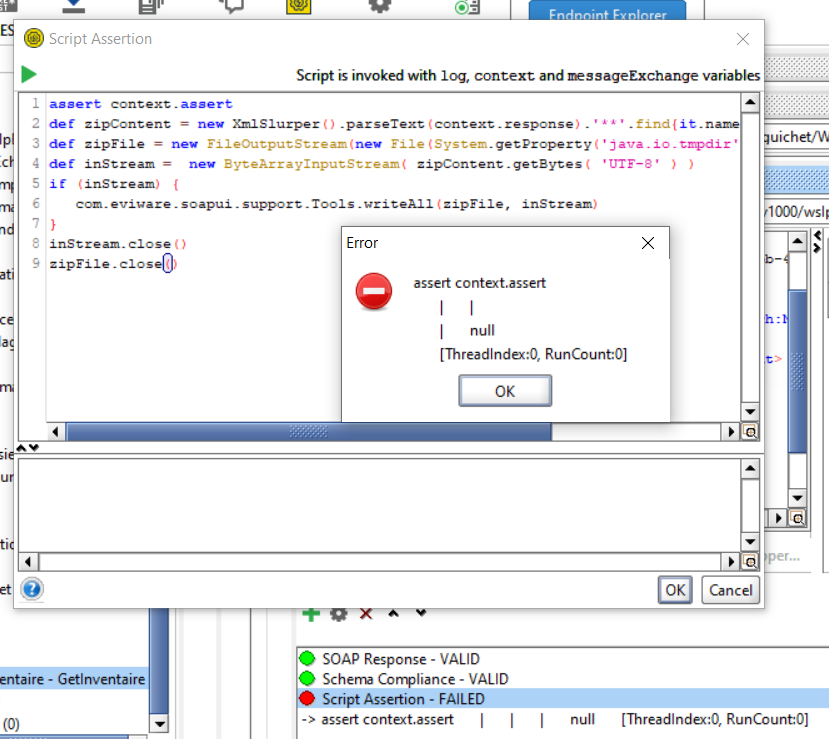Move the selected assertion down with the down arrow
This screenshot has height=739, width=829.
pos(420,613)
